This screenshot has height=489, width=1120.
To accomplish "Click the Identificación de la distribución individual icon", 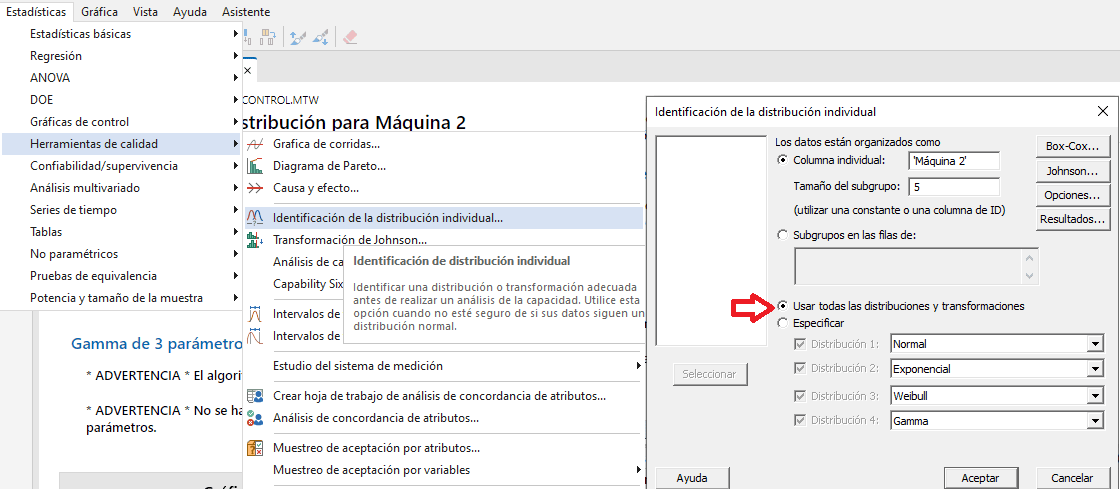I will [255, 217].
